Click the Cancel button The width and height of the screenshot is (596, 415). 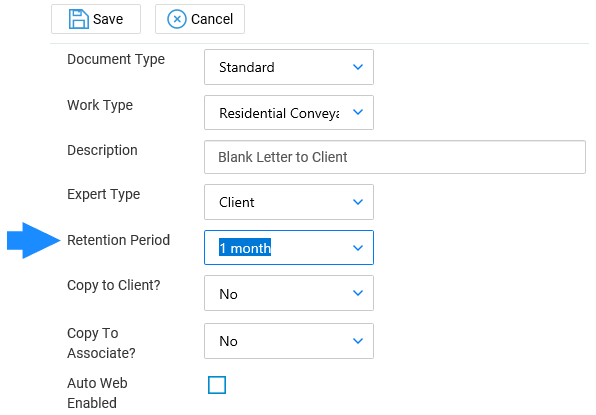200,19
